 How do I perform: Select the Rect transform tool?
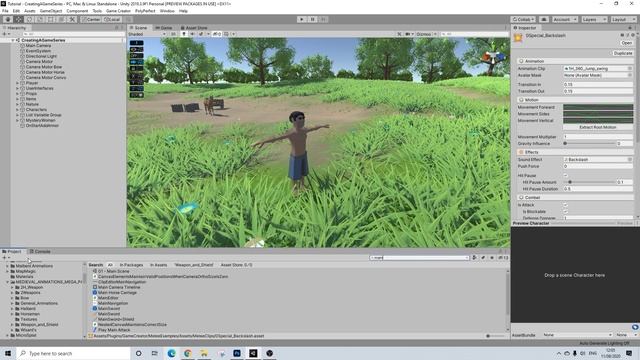pos(51,19)
